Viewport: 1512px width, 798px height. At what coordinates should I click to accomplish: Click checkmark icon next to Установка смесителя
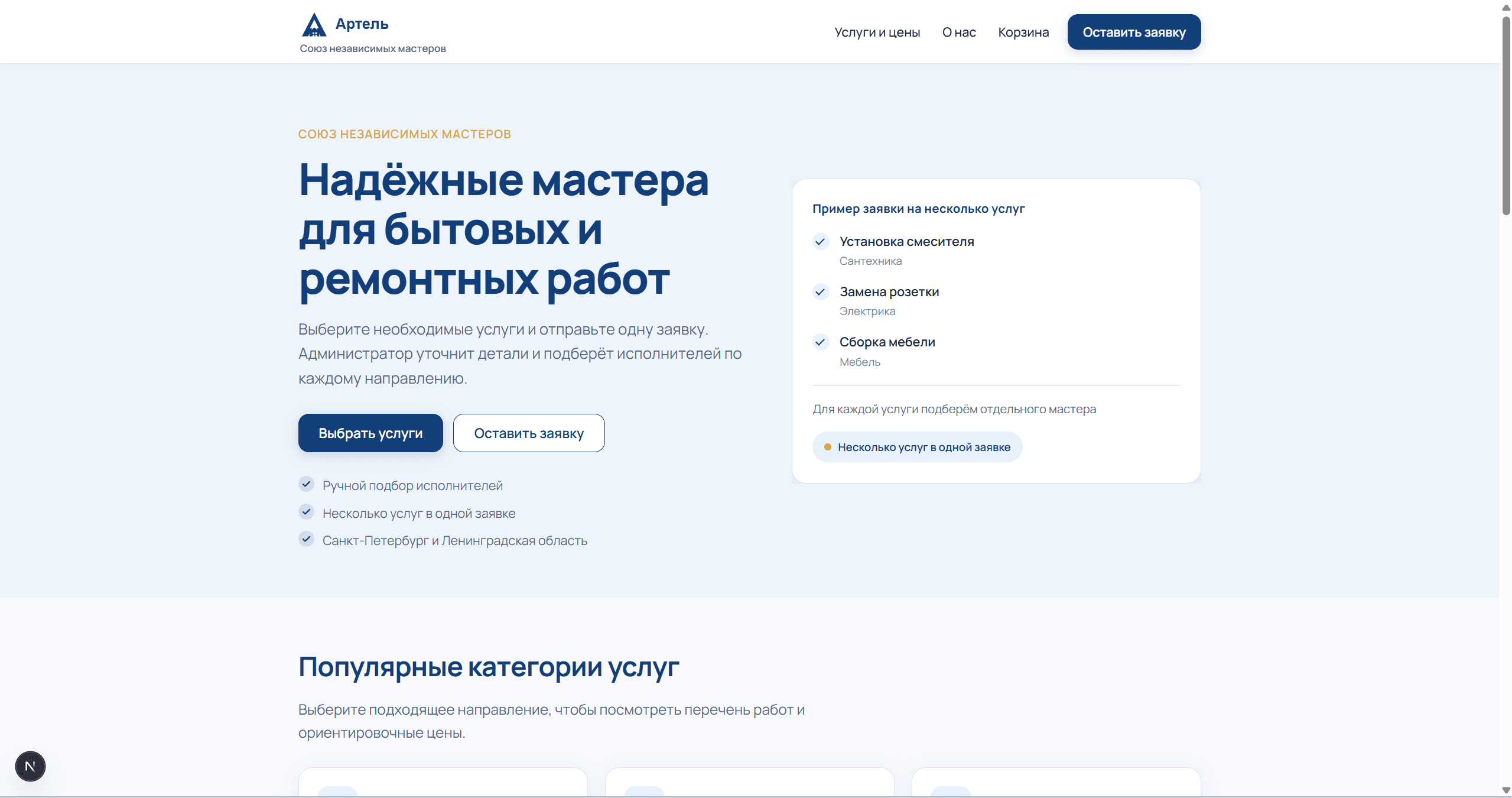[x=820, y=242]
